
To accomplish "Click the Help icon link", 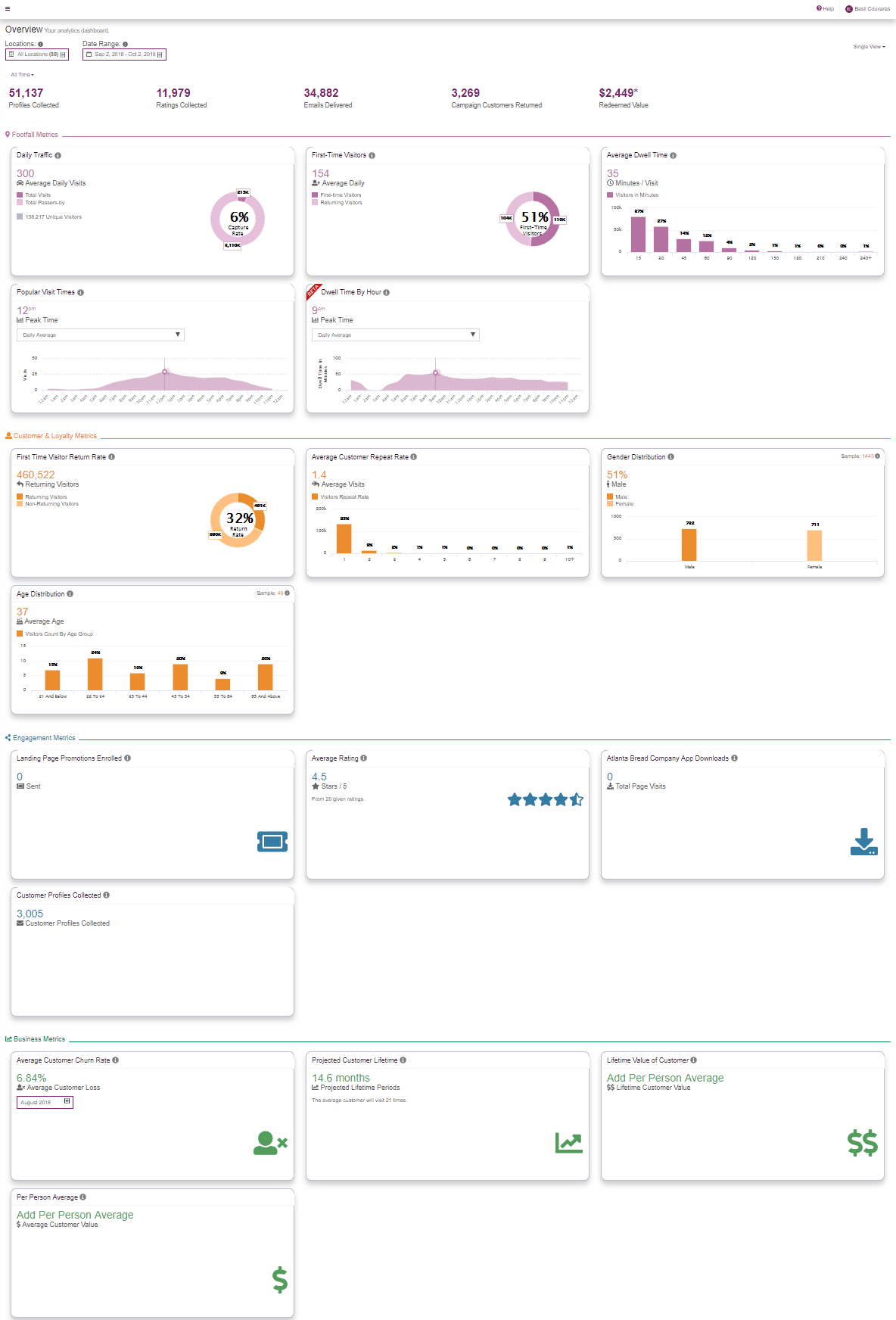I will (x=825, y=9).
